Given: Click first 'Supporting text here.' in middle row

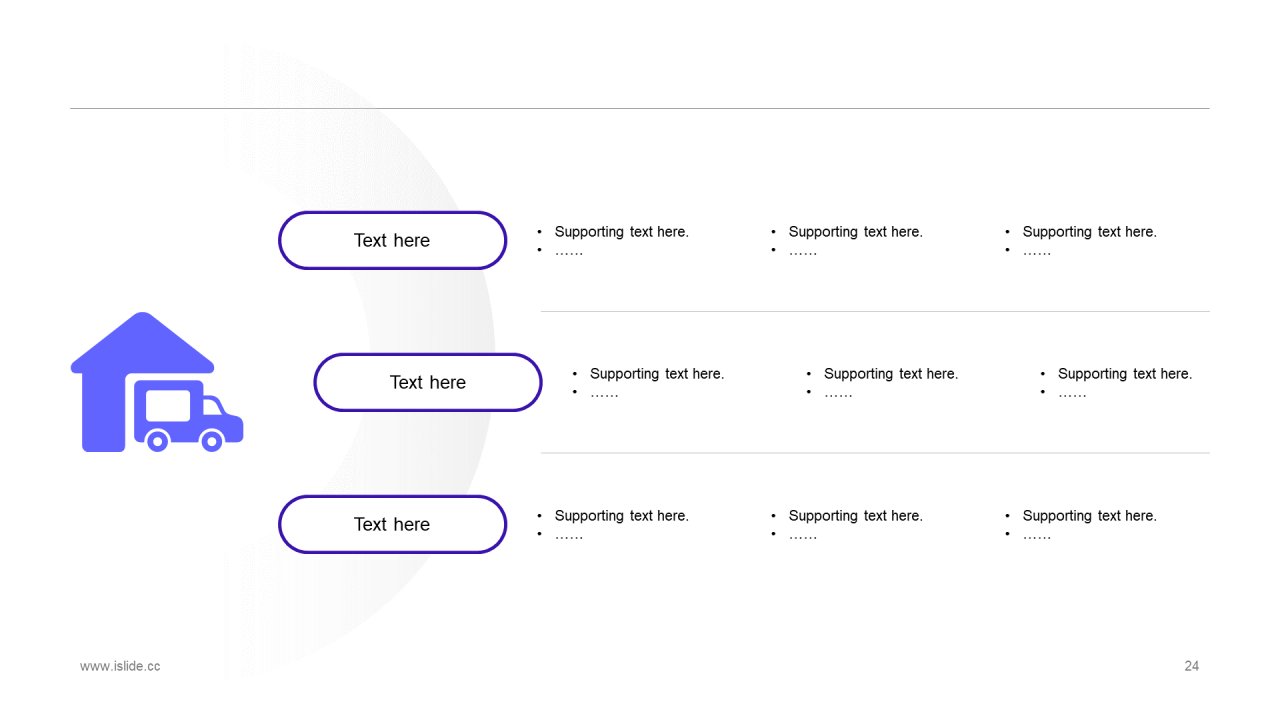Looking at the screenshot, I should click(657, 374).
